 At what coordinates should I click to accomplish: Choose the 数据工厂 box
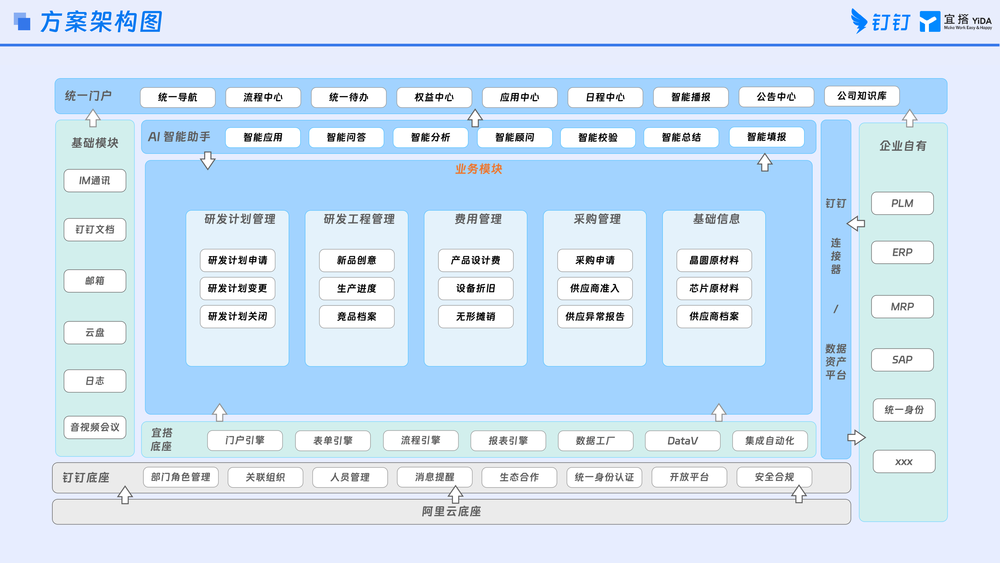595,441
